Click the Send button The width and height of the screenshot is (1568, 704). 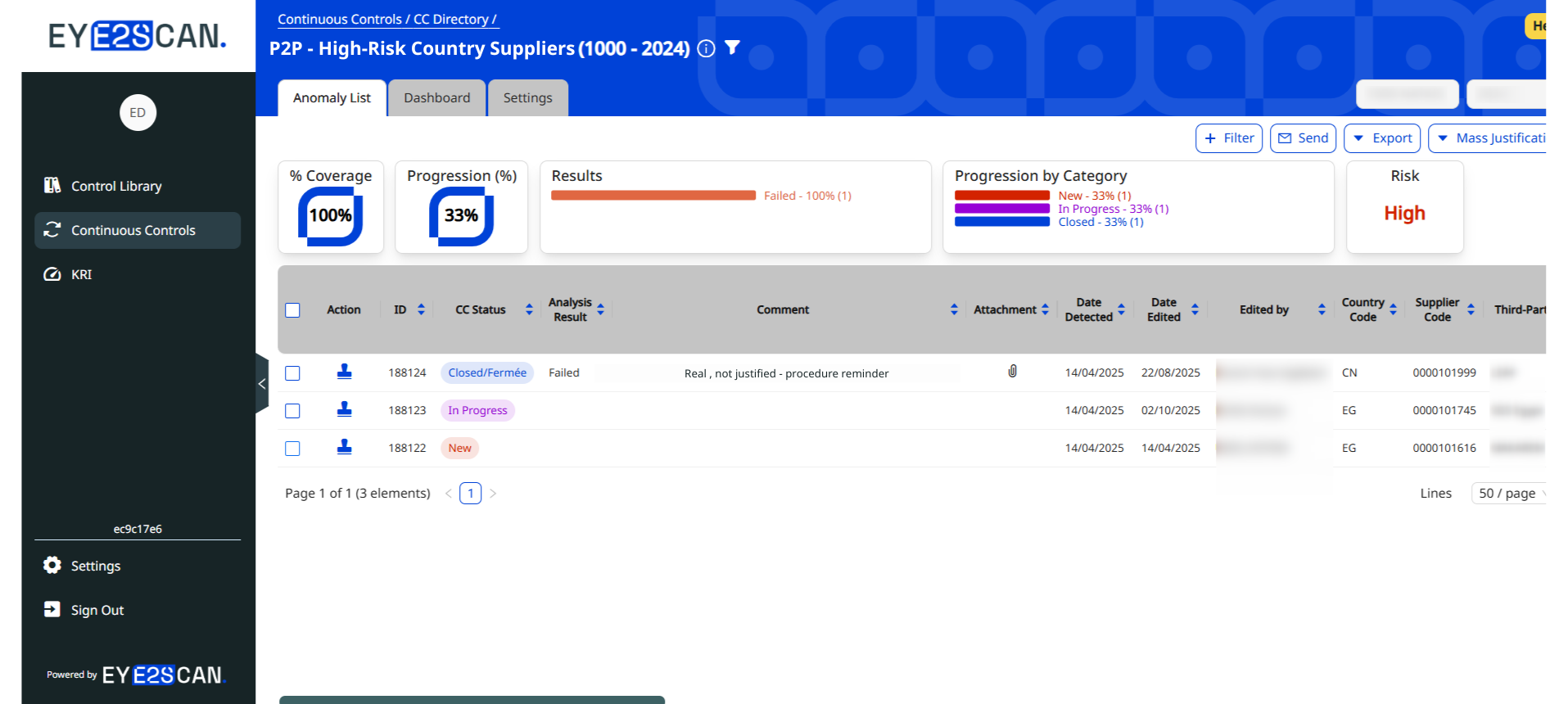pyautogui.click(x=1303, y=138)
